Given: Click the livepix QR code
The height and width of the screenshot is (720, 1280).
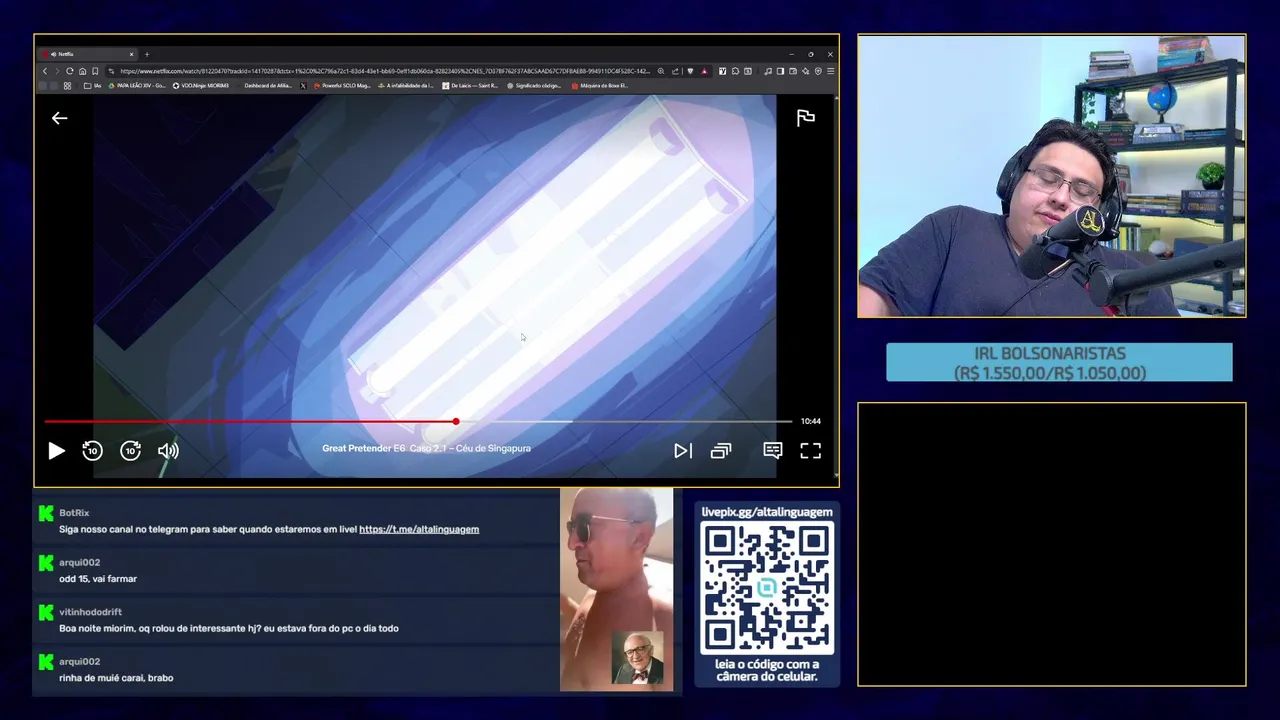Looking at the screenshot, I should [767, 588].
